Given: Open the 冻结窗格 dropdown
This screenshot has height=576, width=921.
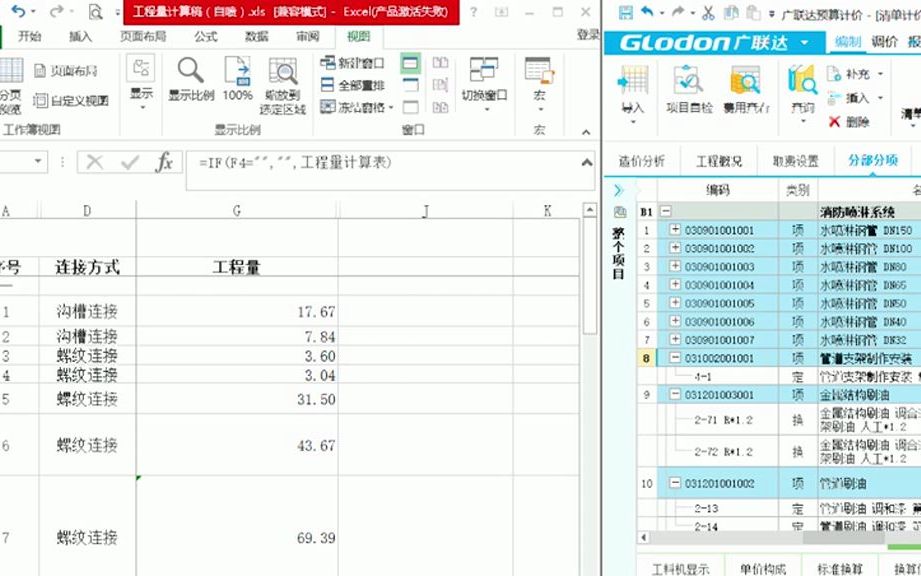Looking at the screenshot, I should click(357, 107).
